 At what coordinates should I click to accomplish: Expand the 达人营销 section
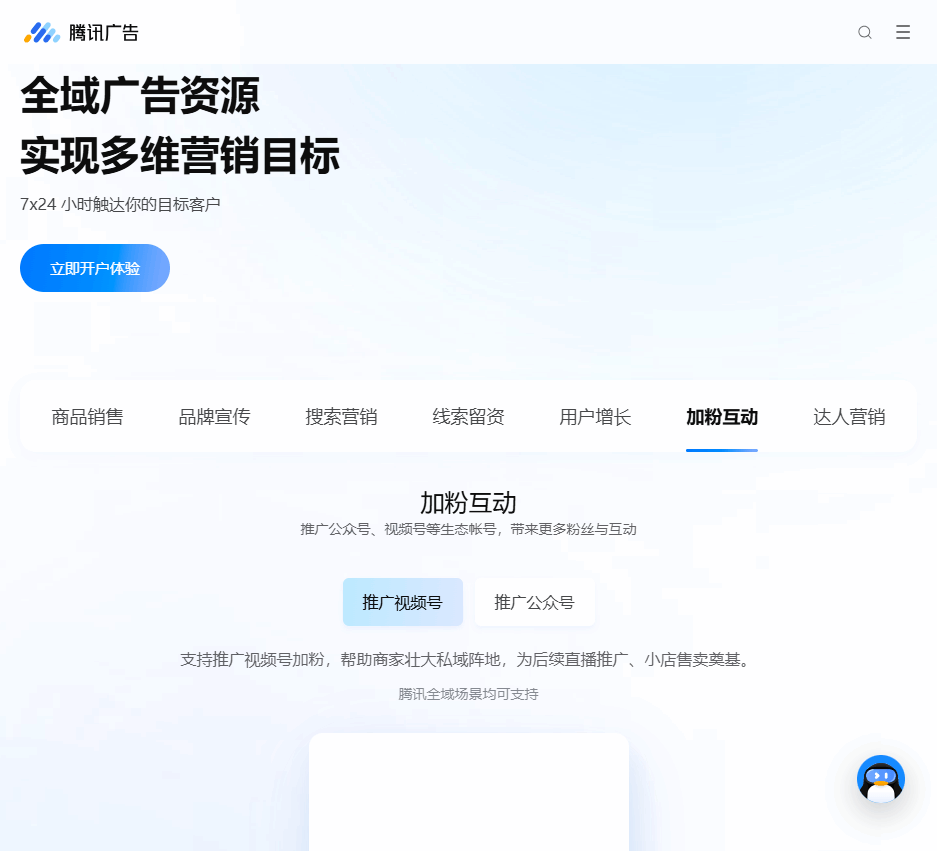pos(848,417)
